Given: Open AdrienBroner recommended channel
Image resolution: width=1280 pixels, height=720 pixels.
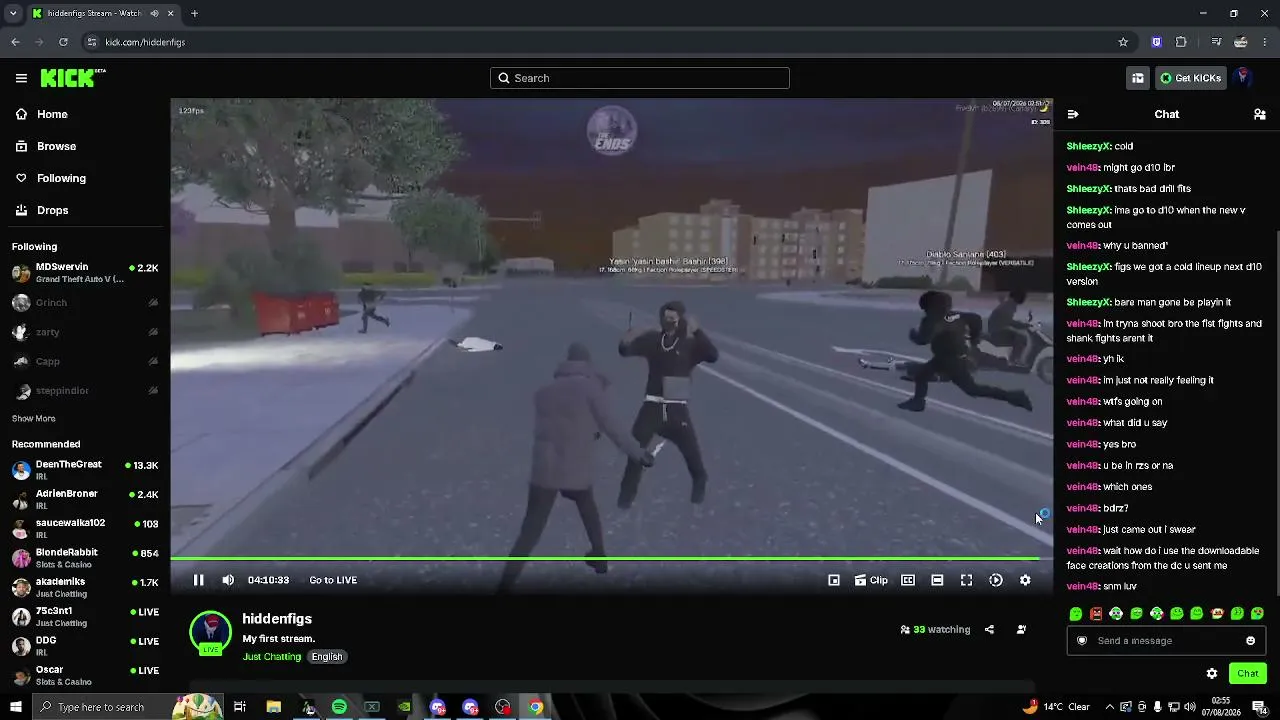Looking at the screenshot, I should click(x=85, y=499).
